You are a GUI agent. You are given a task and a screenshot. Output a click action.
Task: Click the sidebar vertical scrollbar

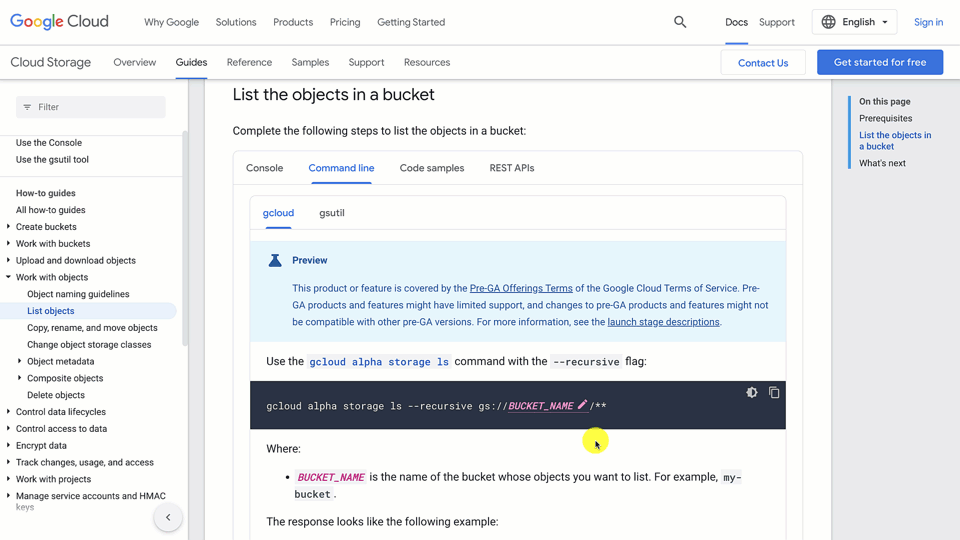pyautogui.click(x=185, y=240)
